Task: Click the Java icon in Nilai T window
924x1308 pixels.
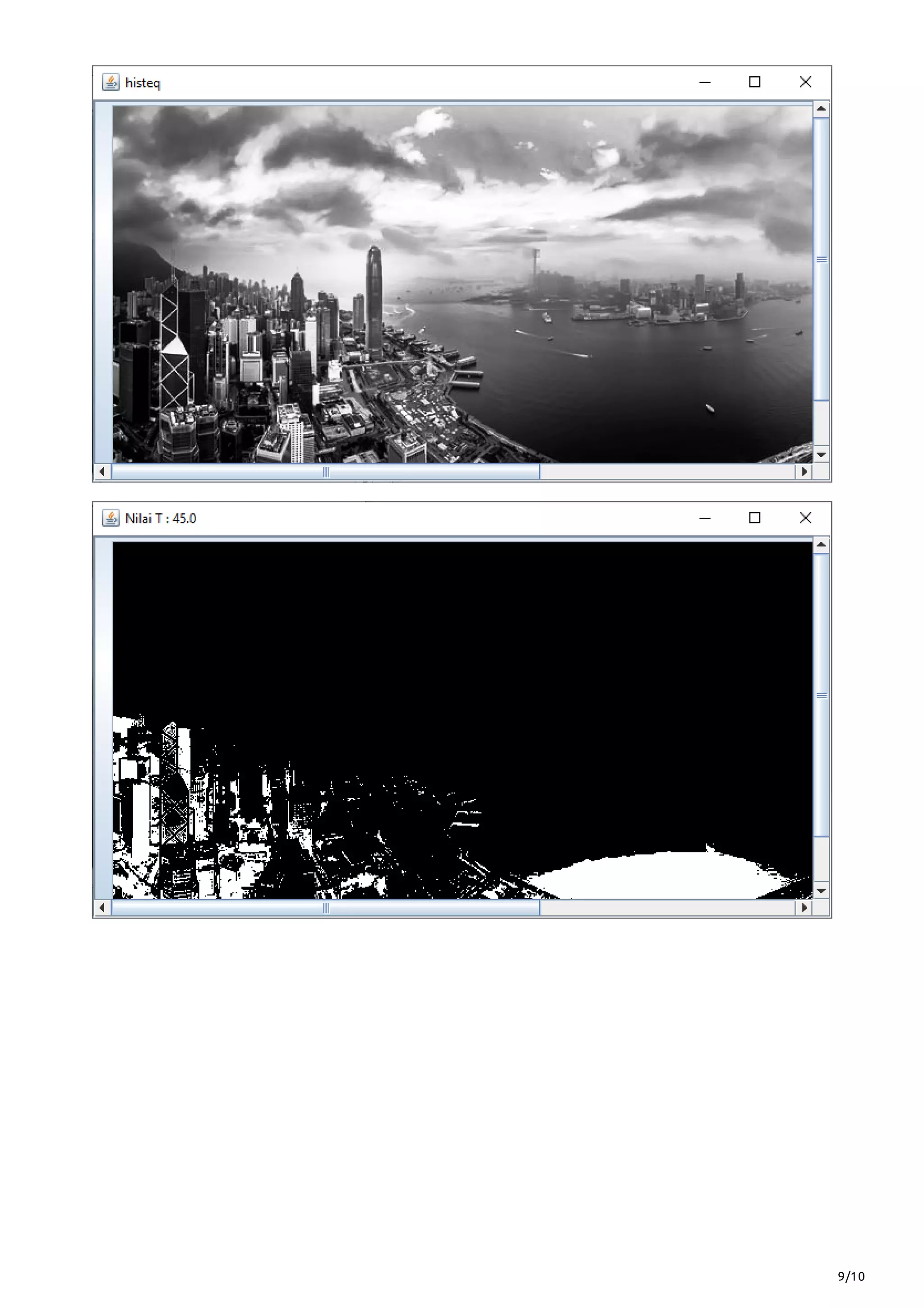Action: click(111, 518)
